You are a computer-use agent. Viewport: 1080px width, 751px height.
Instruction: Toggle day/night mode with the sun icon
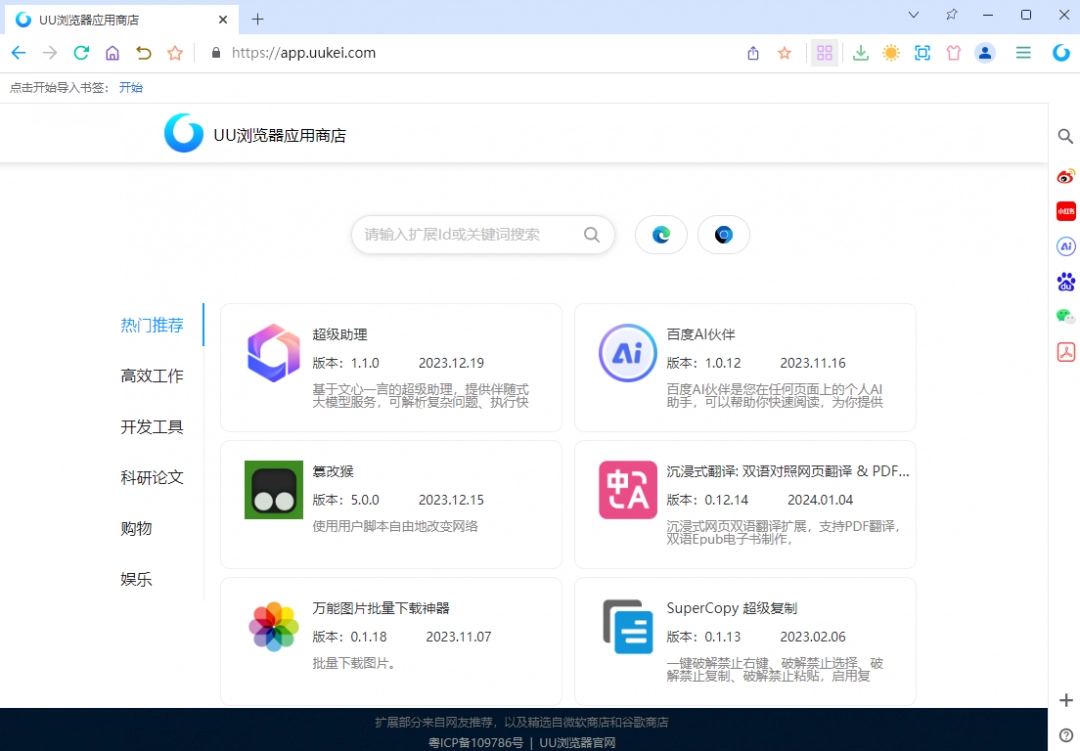(891, 53)
